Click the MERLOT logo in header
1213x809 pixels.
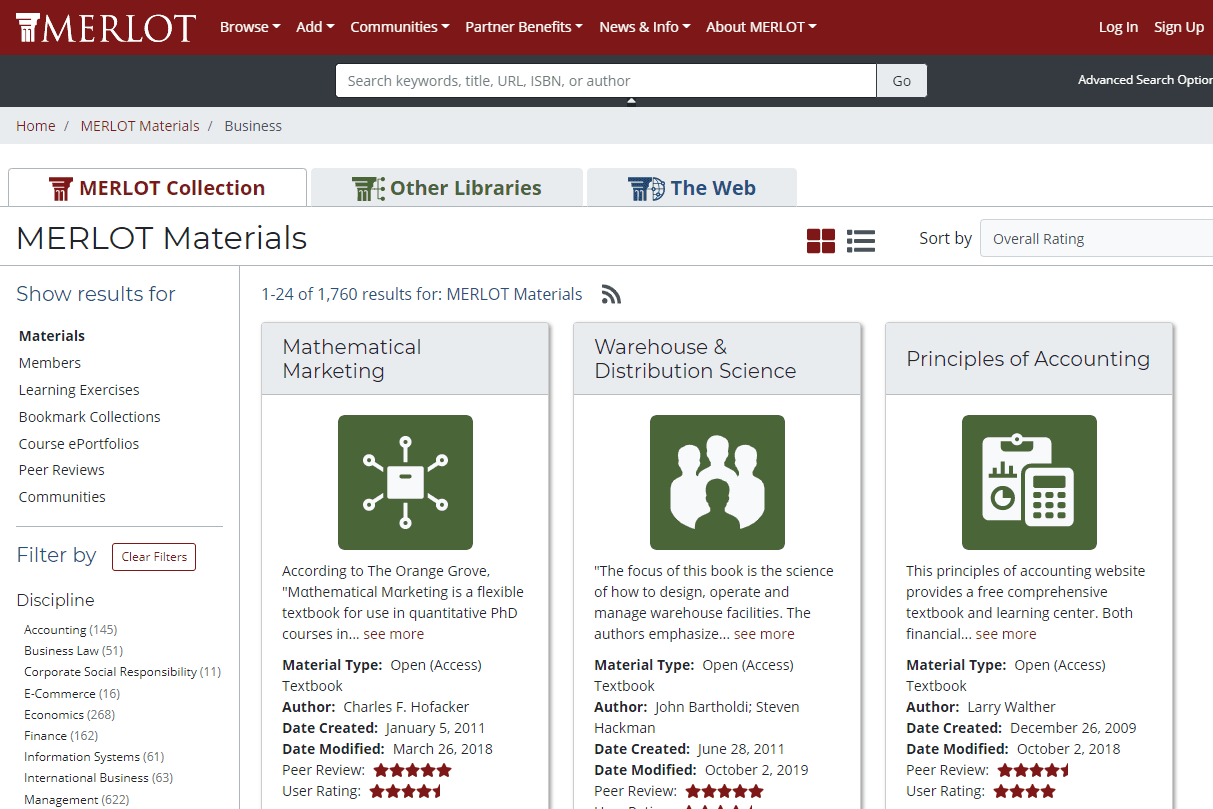pyautogui.click(x=106, y=27)
